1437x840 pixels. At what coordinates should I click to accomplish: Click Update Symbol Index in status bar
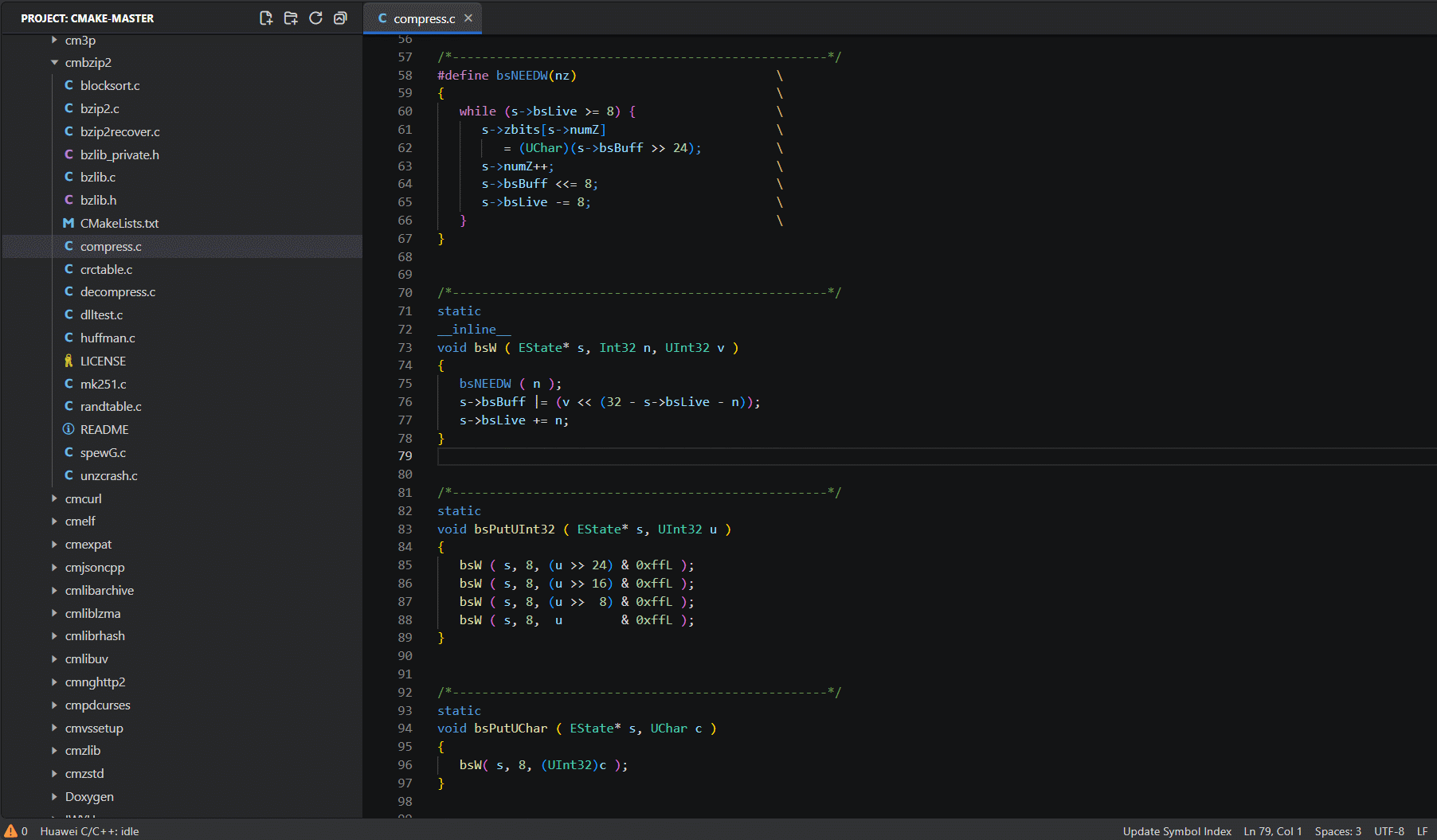(1177, 830)
